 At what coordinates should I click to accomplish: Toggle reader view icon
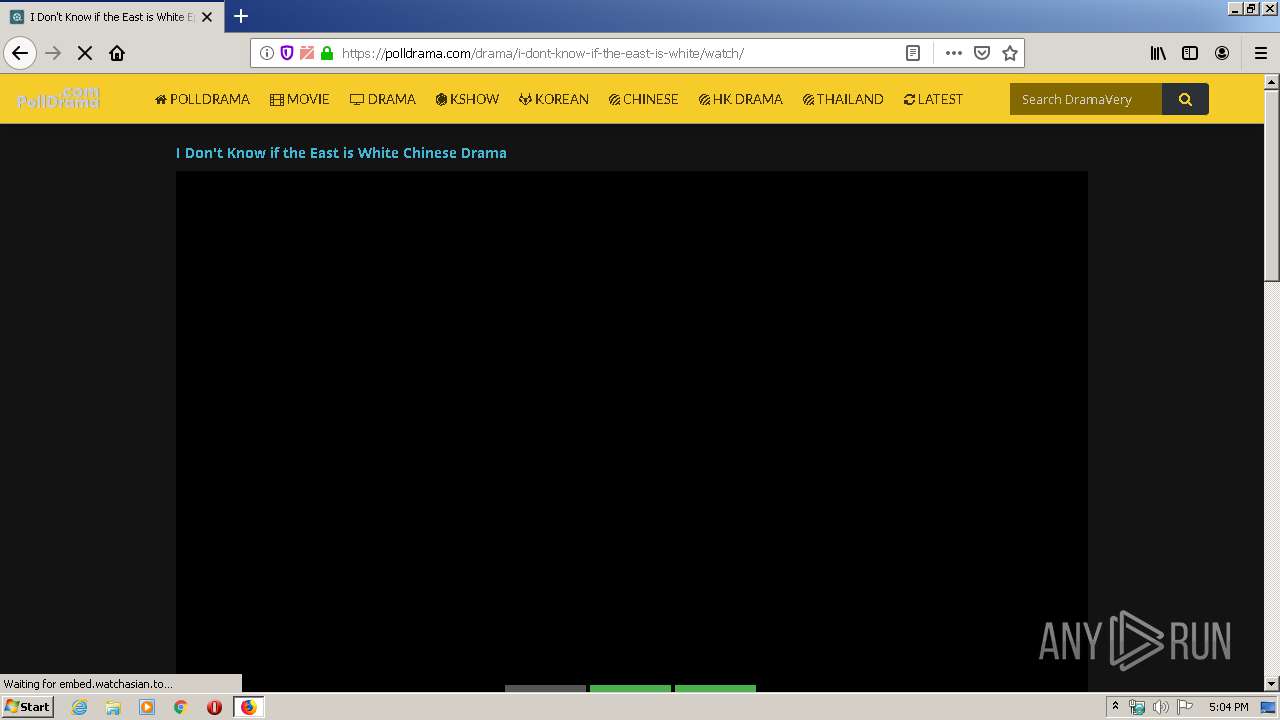click(x=913, y=53)
